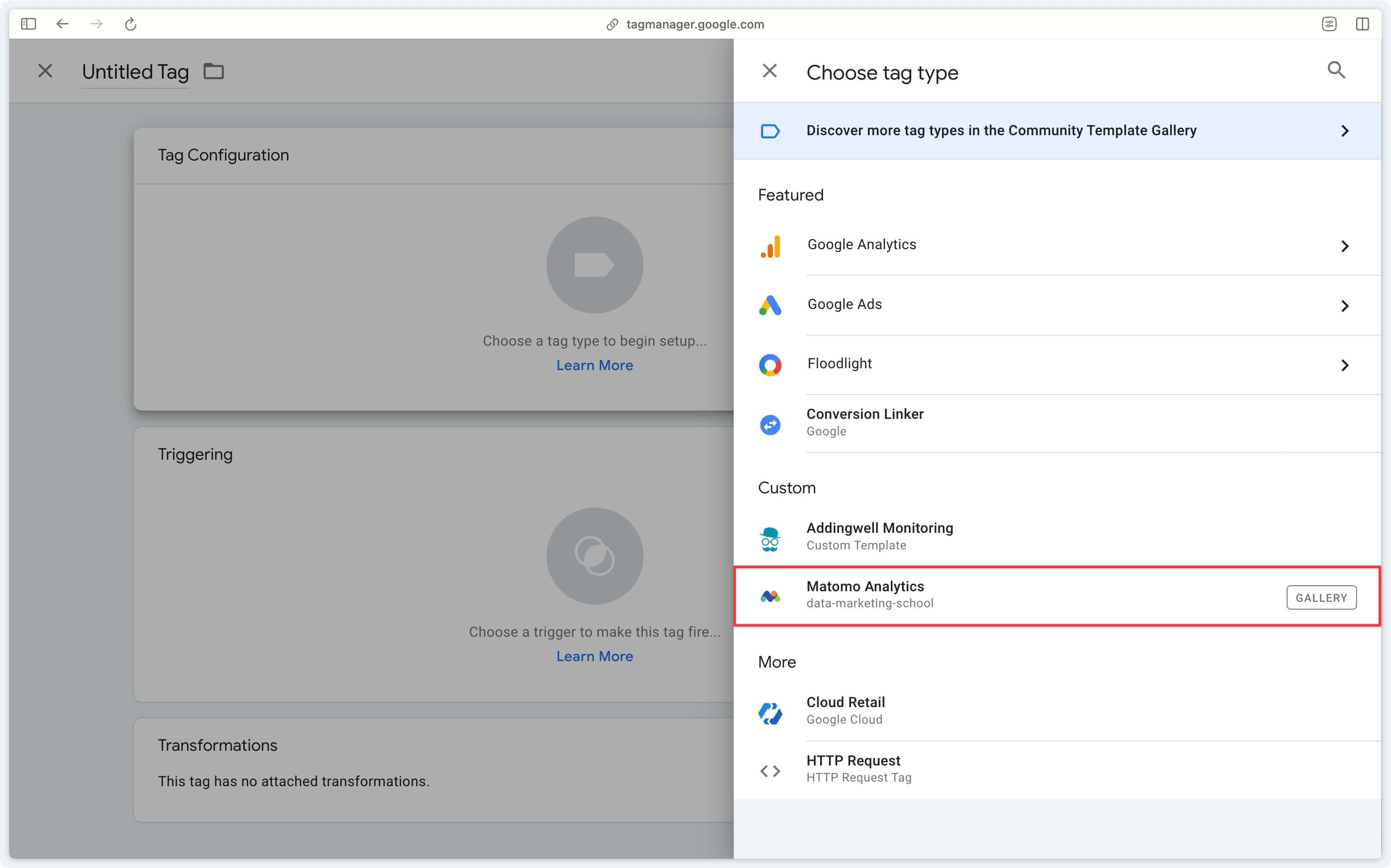Open Discover more tag types gallery banner
Viewport: 1391px width, 868px height.
(1057, 131)
